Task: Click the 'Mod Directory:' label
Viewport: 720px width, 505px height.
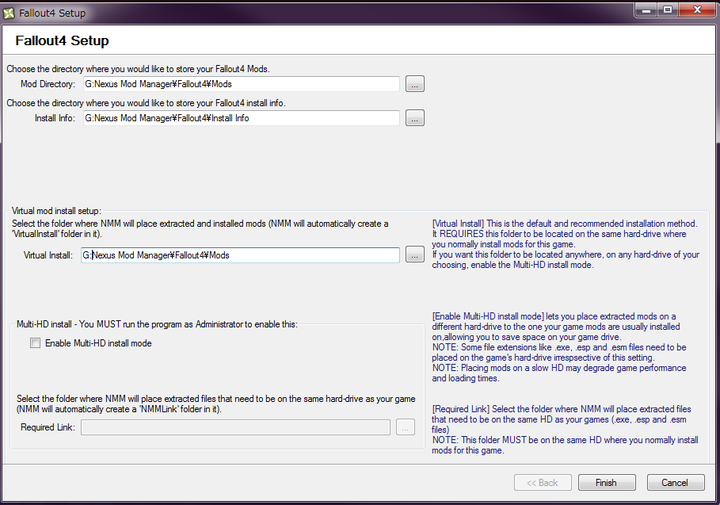Action: coord(47,84)
